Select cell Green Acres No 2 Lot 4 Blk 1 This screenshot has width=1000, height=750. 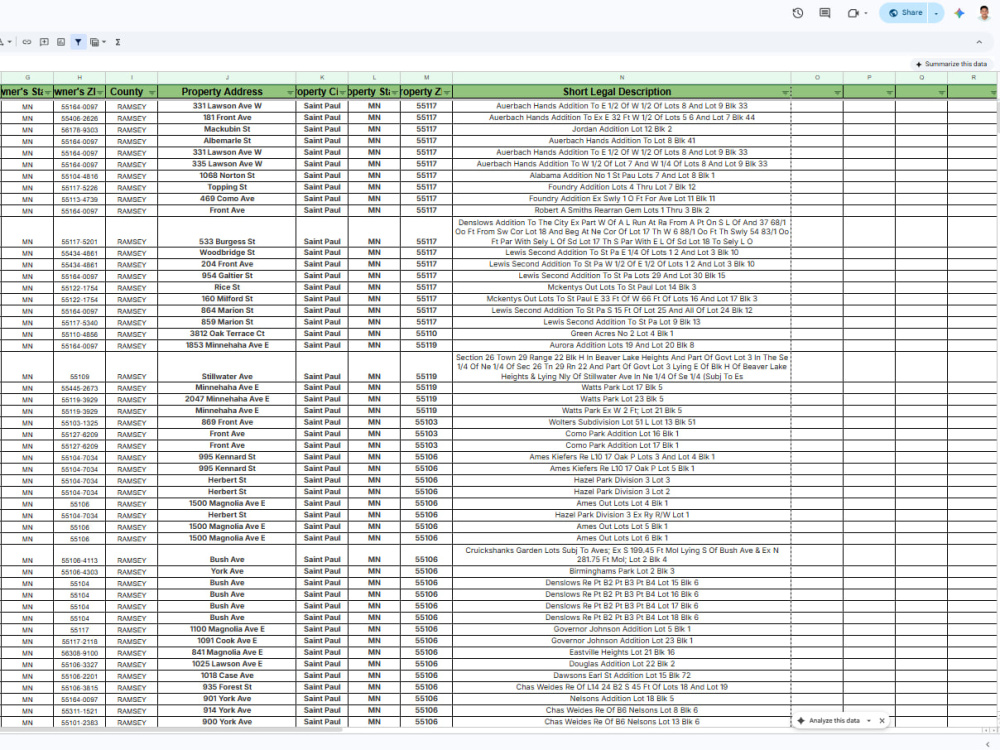[622, 334]
